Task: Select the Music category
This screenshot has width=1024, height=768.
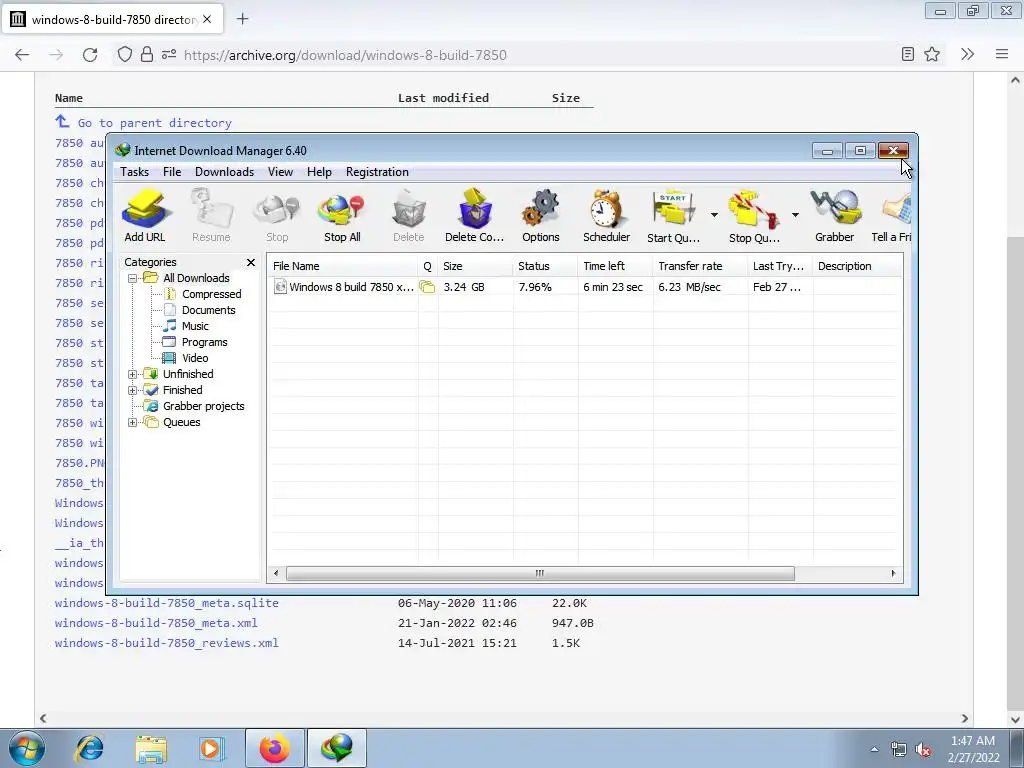Action: 195,326
